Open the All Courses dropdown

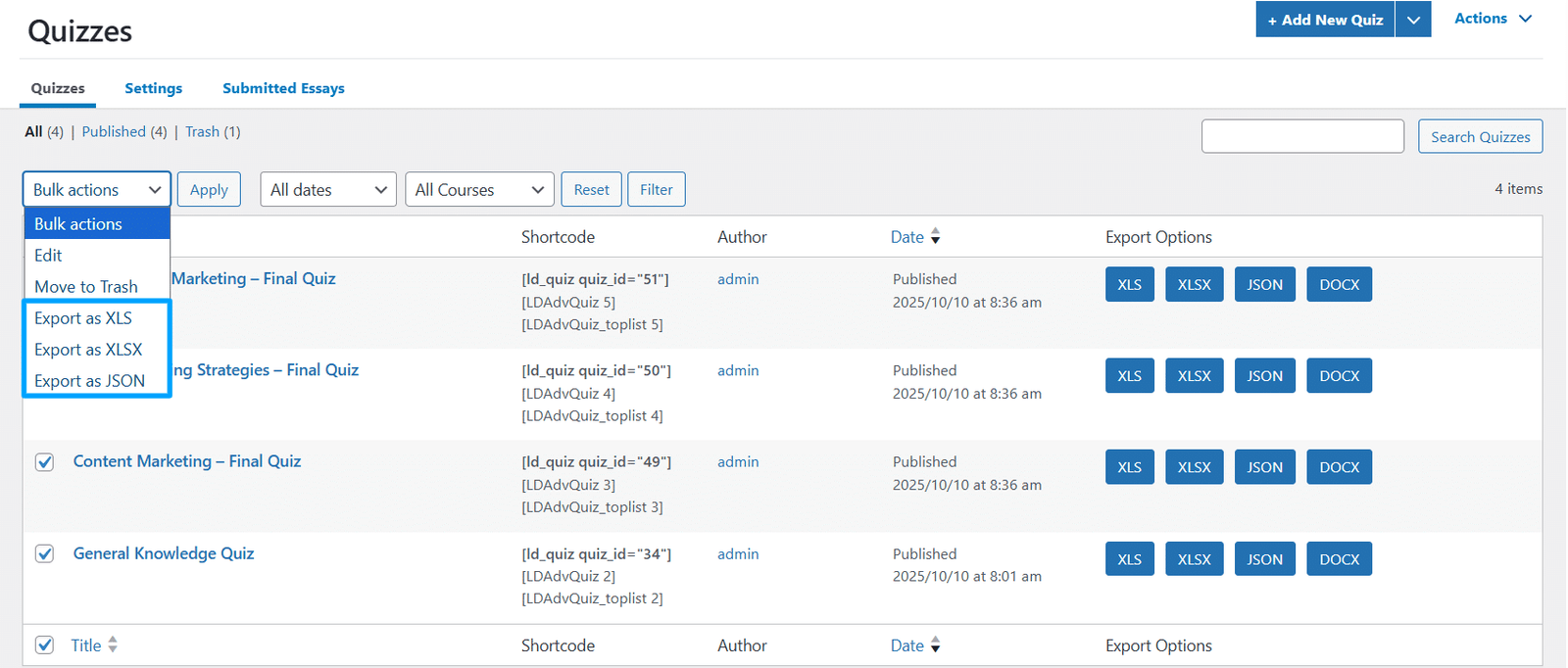pyautogui.click(x=479, y=189)
